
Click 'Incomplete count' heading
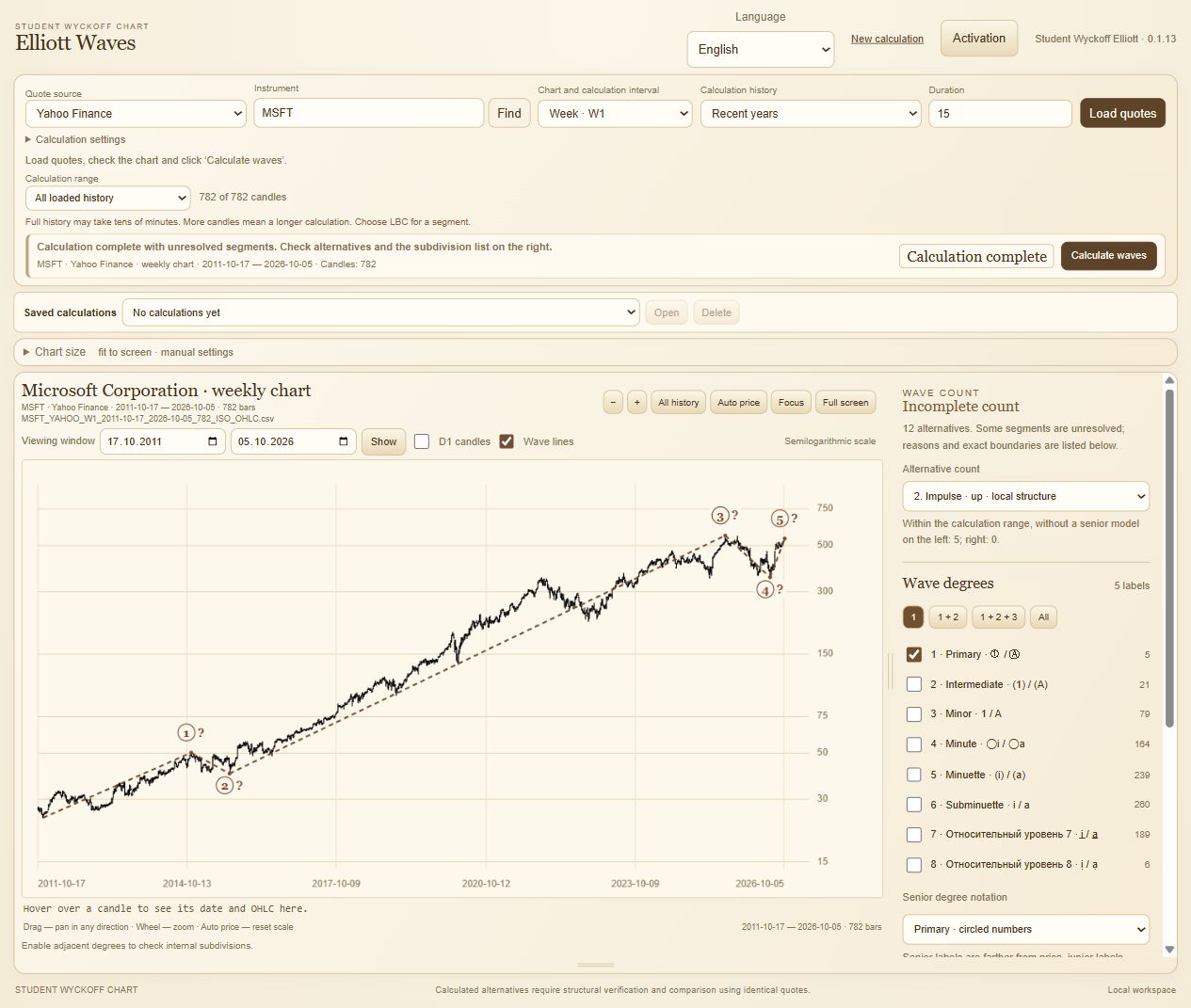pyautogui.click(x=960, y=407)
